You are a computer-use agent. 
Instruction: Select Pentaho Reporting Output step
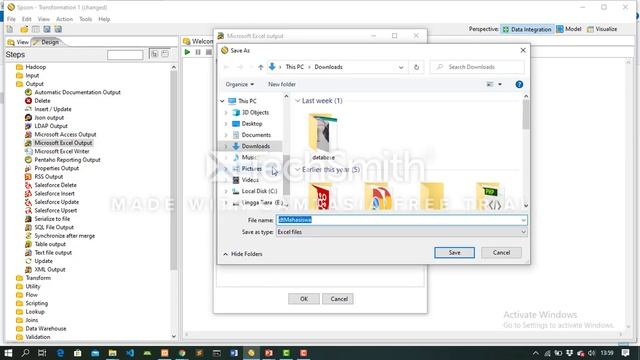point(67,160)
